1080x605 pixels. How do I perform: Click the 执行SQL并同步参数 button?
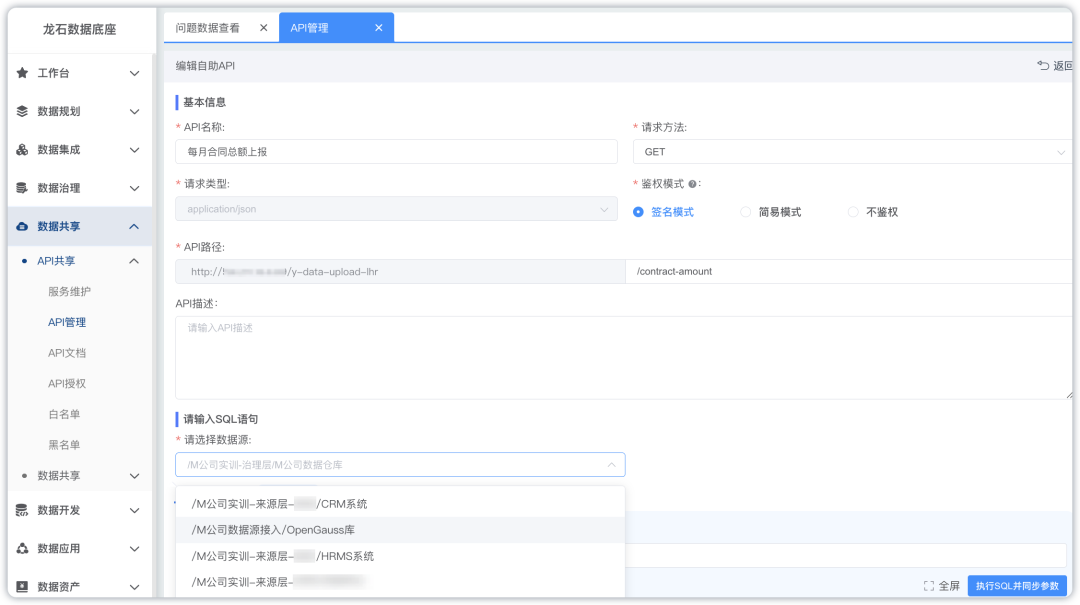coord(1017,586)
